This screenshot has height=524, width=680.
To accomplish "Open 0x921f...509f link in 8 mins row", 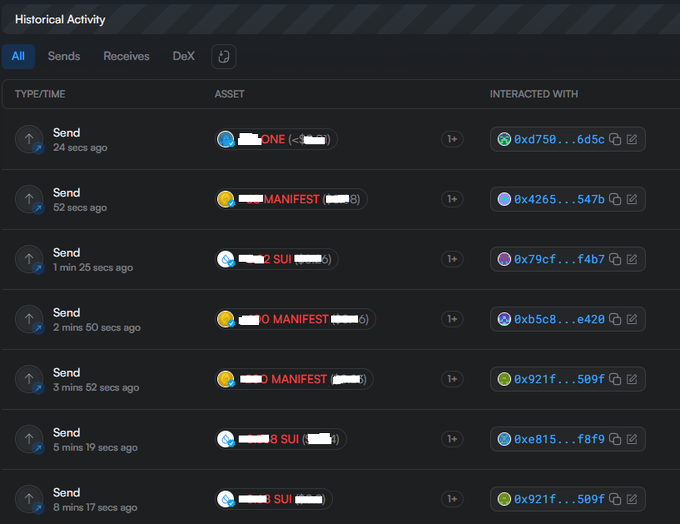I will click(x=559, y=499).
